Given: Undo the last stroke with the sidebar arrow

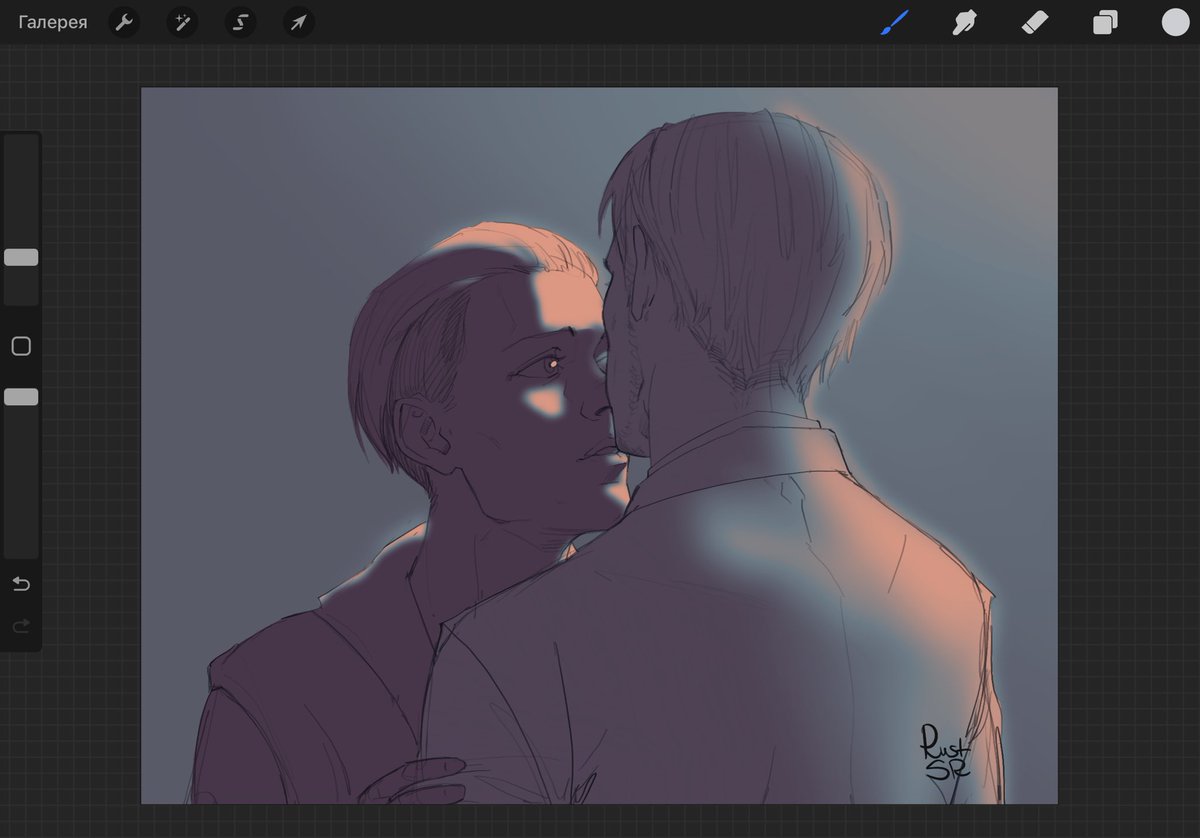Looking at the screenshot, I should pos(20,584).
